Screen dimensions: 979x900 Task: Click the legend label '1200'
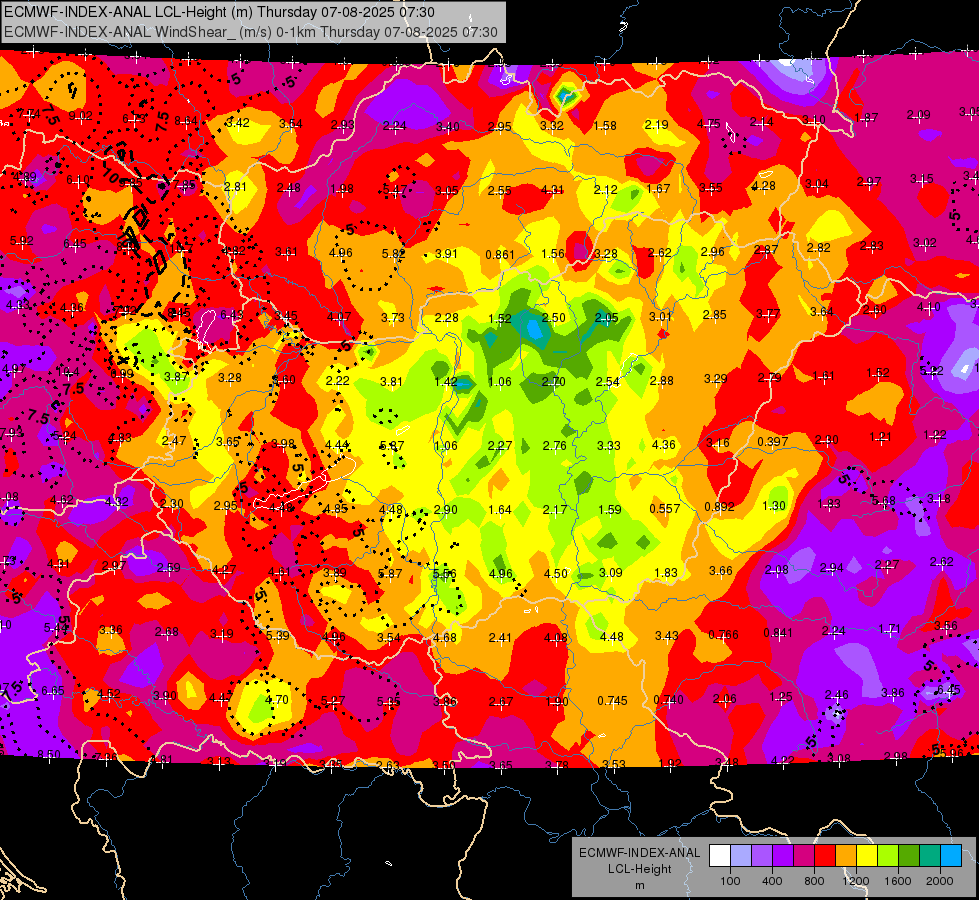click(856, 881)
